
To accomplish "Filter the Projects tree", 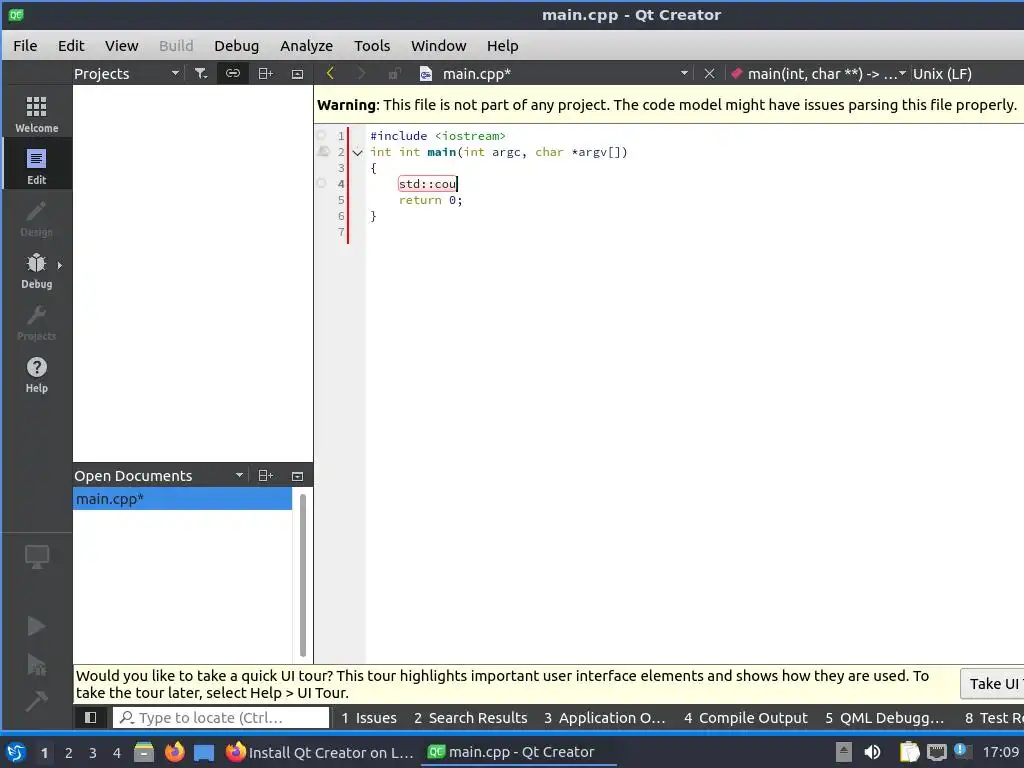I will point(201,74).
